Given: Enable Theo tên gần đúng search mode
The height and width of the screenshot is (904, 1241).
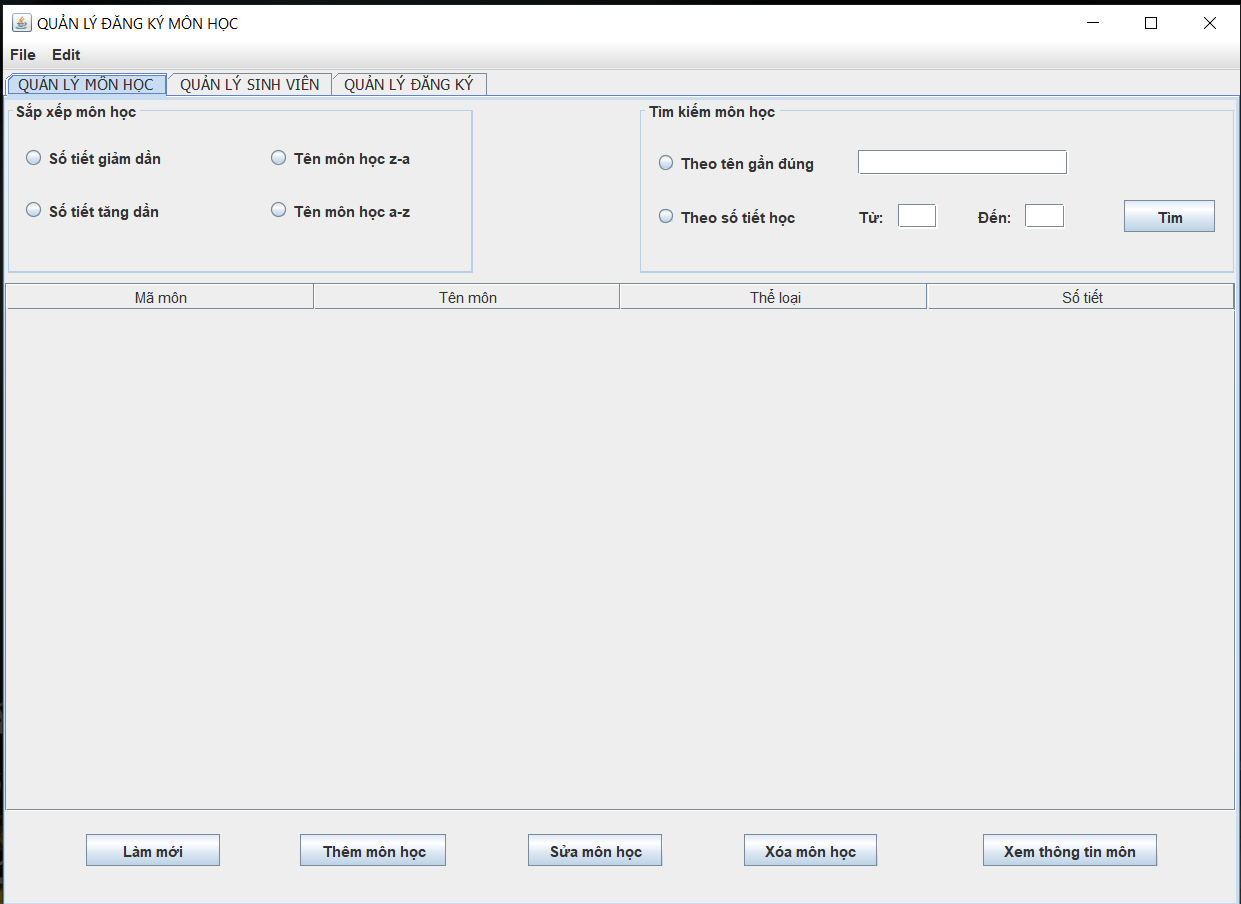Looking at the screenshot, I should (736, 163).
